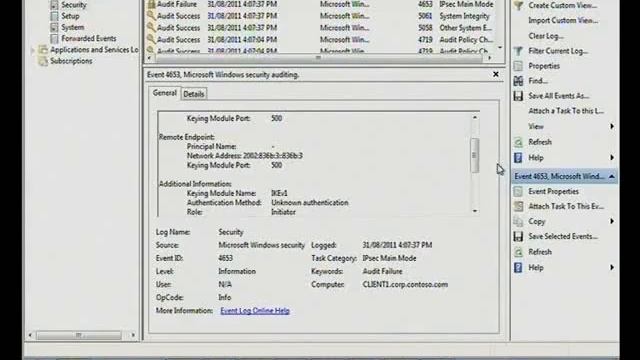Click the Find binoculars icon
Viewport: 640px width, 360px height.
tap(518, 81)
